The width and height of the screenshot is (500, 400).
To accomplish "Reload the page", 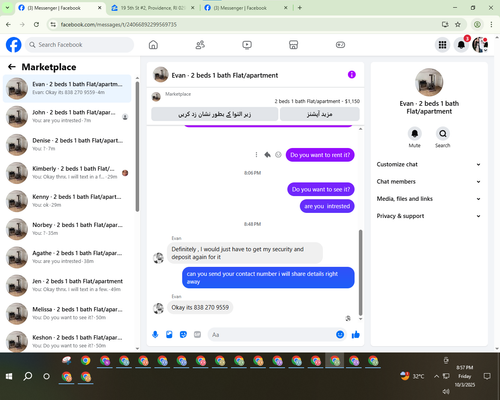I will (36, 24).
